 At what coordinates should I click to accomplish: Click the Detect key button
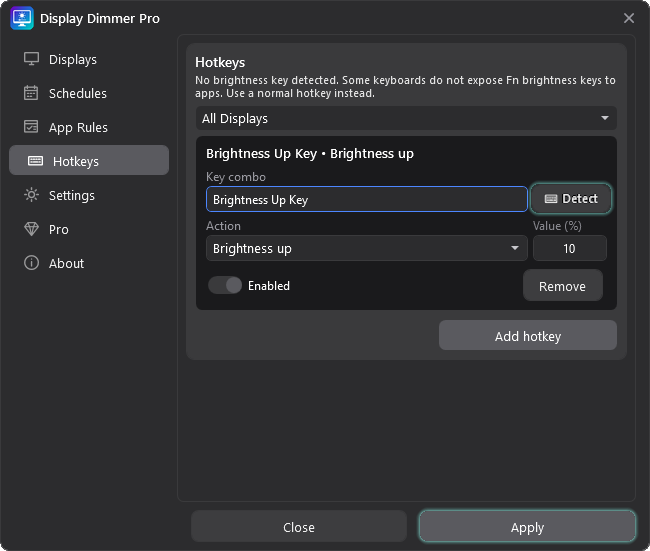click(x=571, y=199)
